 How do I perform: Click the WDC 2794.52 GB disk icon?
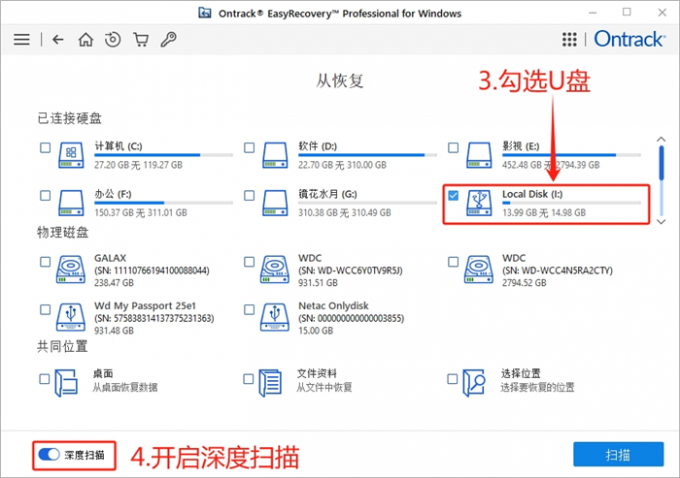(x=478, y=269)
